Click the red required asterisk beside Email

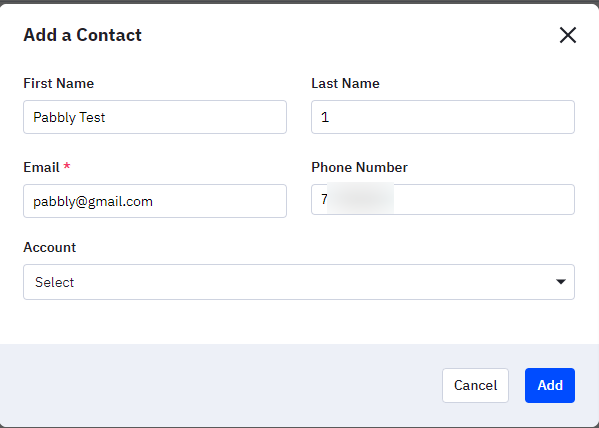click(x=67, y=166)
